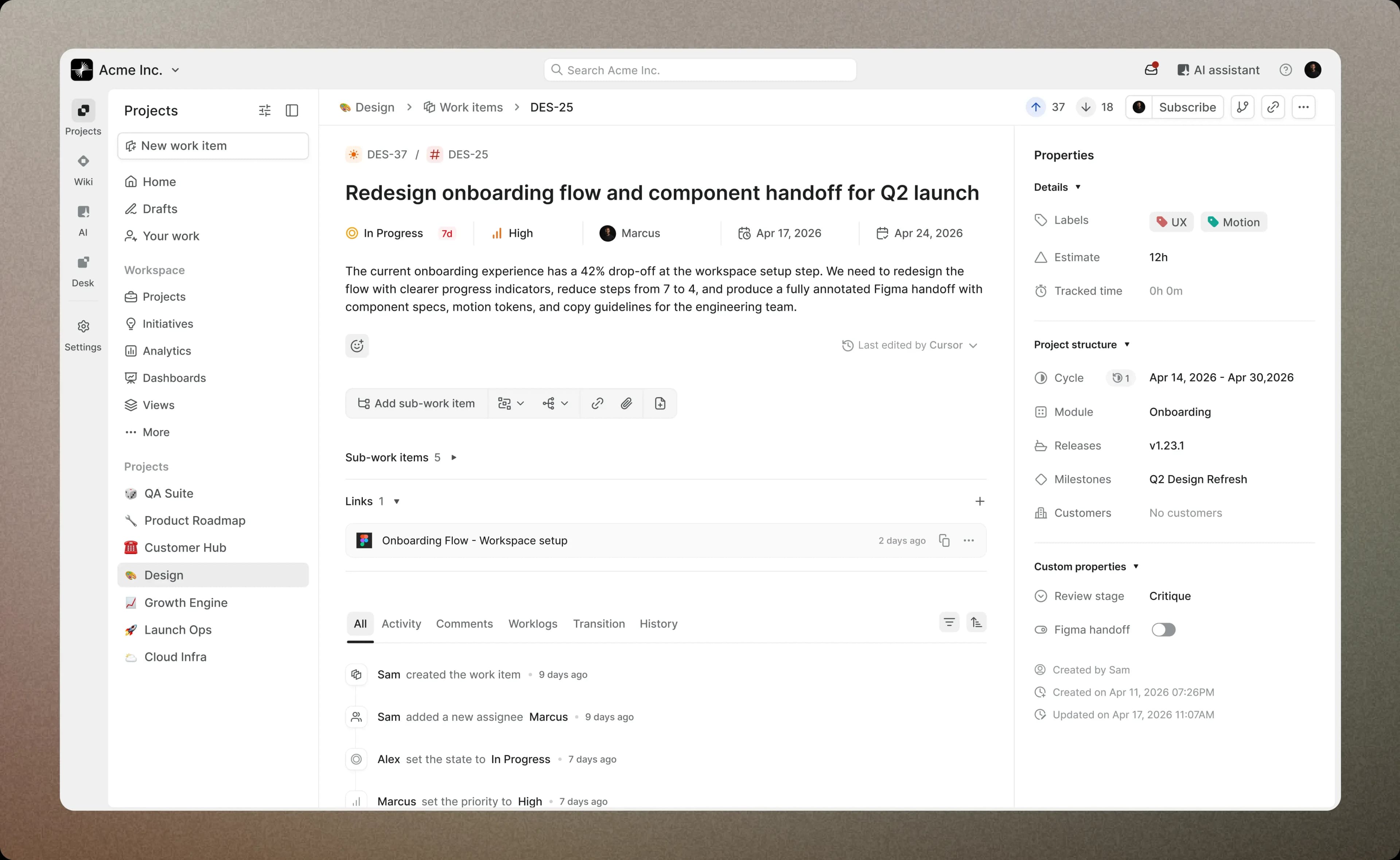Viewport: 1400px width, 860px height.
Task: Switch to the Activity tab
Action: coord(401,624)
